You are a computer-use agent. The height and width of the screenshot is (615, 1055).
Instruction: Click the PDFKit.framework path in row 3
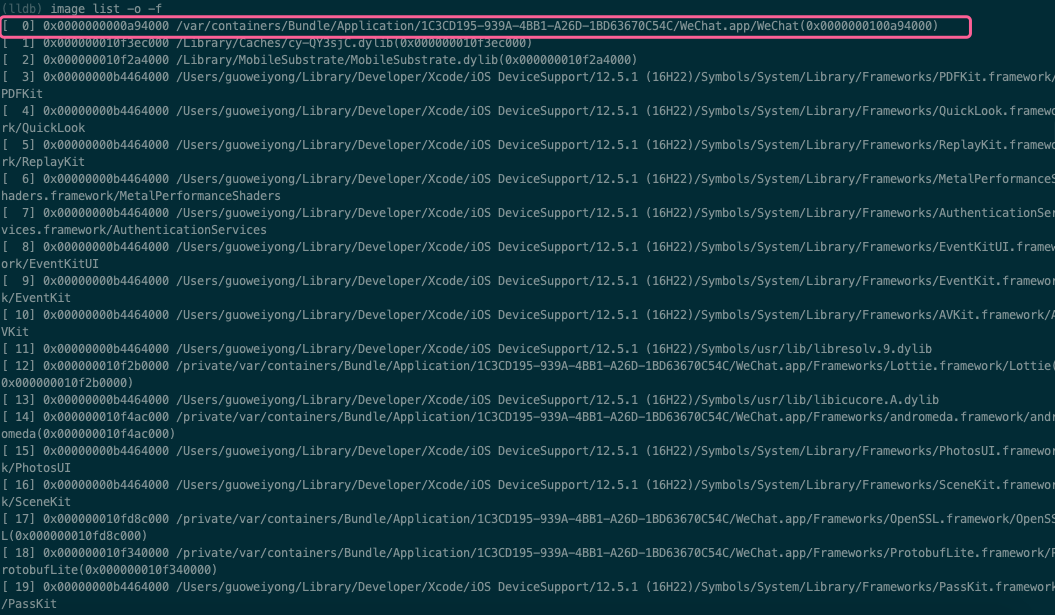pyautogui.click(x=616, y=77)
